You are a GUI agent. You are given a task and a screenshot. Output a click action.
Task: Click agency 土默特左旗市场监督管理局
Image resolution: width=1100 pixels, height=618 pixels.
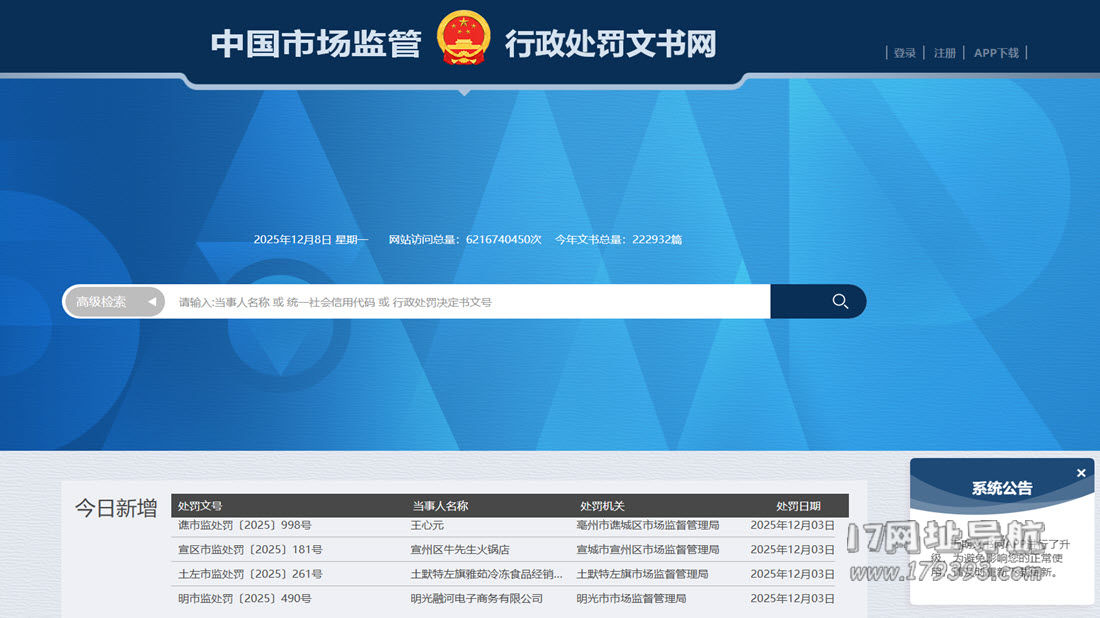pos(642,574)
